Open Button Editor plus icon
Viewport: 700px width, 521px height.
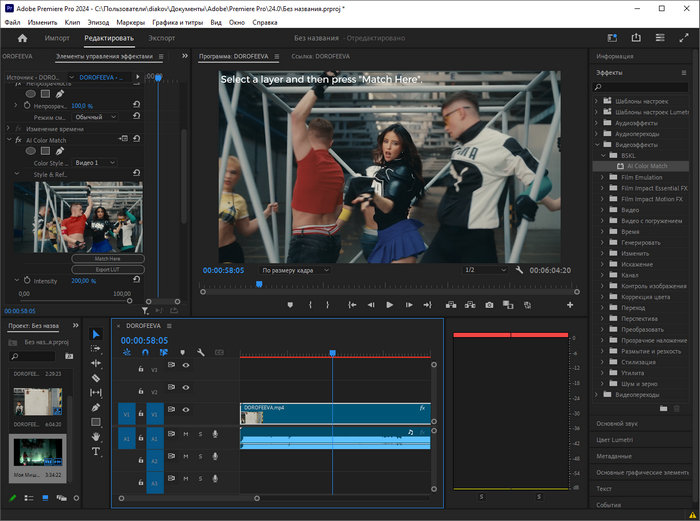(x=570, y=305)
